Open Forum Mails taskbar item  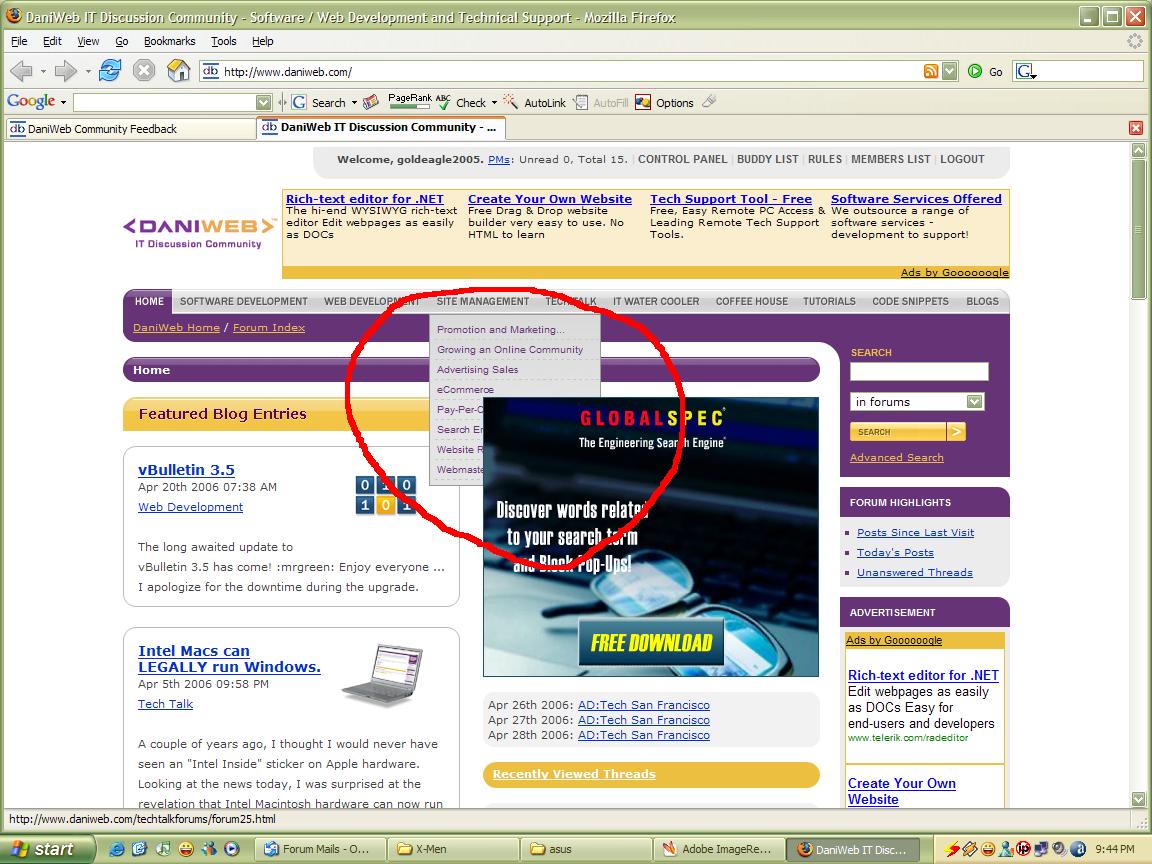[x=318, y=849]
